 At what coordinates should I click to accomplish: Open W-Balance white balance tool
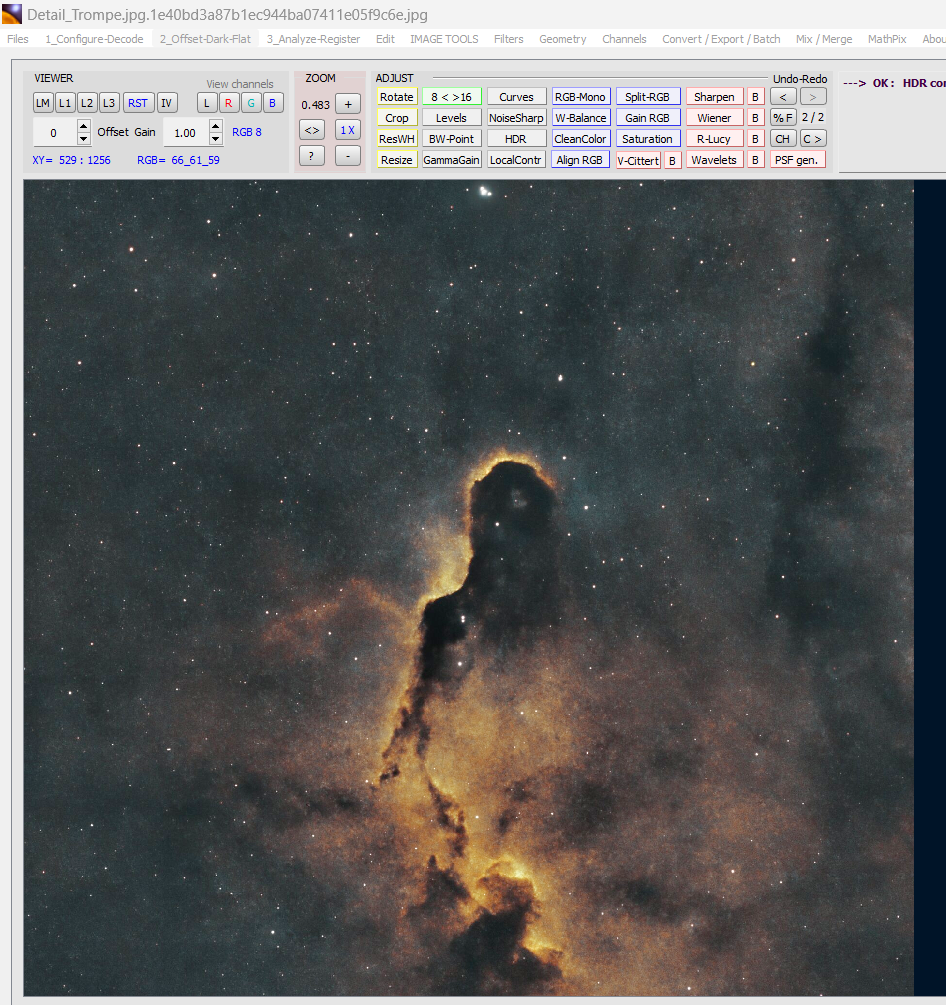tap(580, 118)
